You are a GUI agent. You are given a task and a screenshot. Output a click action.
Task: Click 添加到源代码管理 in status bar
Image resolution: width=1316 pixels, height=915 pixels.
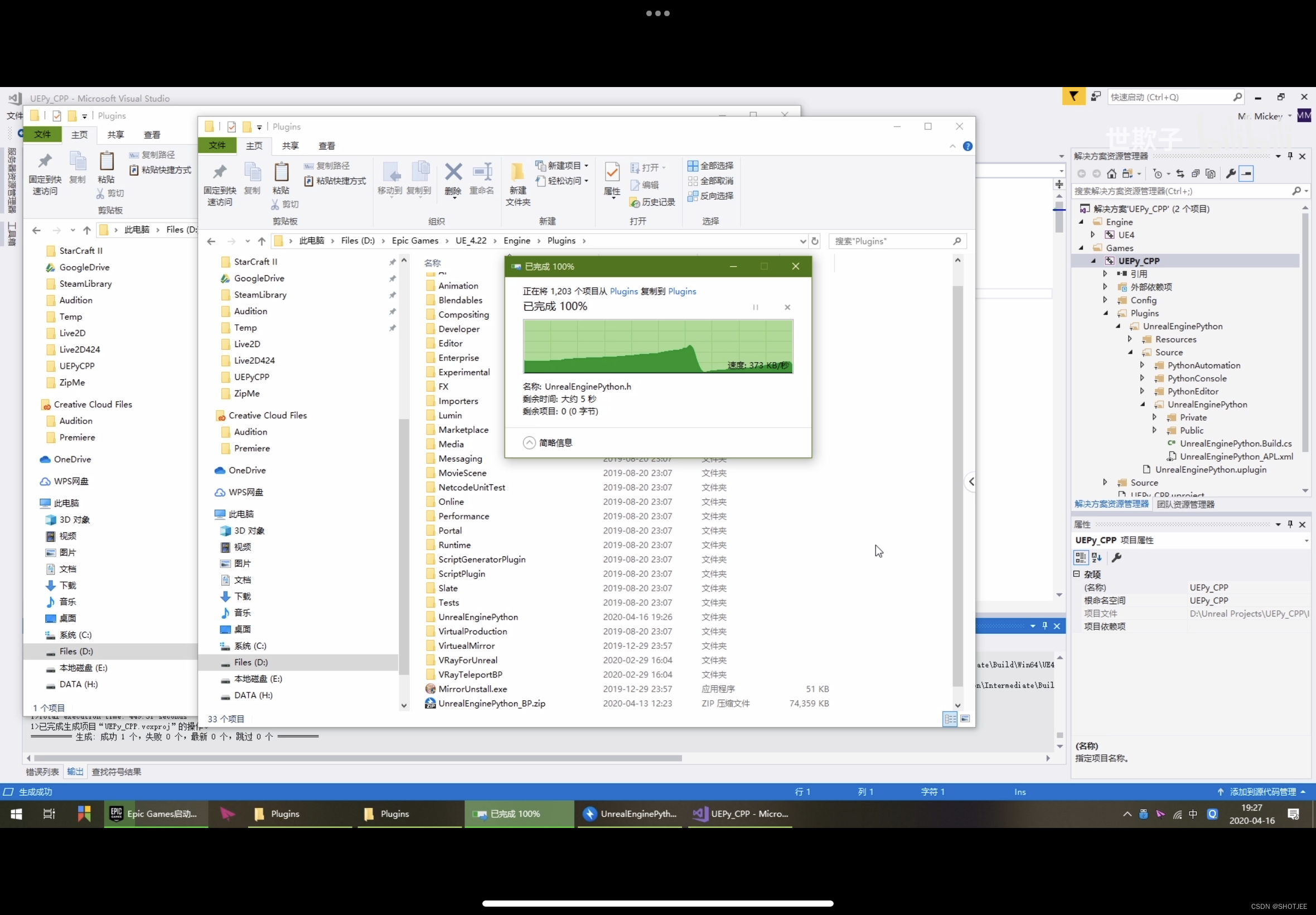pos(1262,792)
